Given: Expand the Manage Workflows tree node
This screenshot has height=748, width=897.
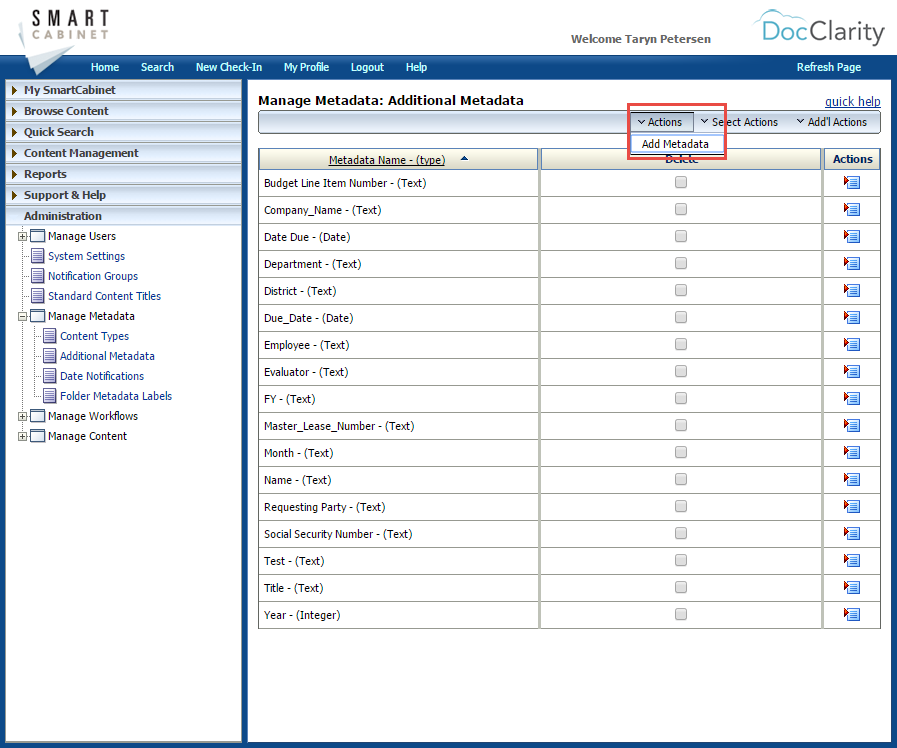Looking at the screenshot, I should point(22,416).
